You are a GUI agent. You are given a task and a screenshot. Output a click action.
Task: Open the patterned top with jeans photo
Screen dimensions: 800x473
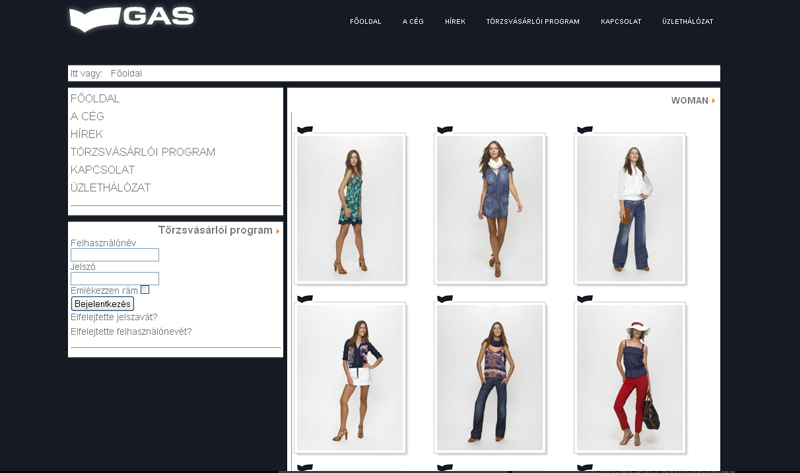[x=490, y=377]
